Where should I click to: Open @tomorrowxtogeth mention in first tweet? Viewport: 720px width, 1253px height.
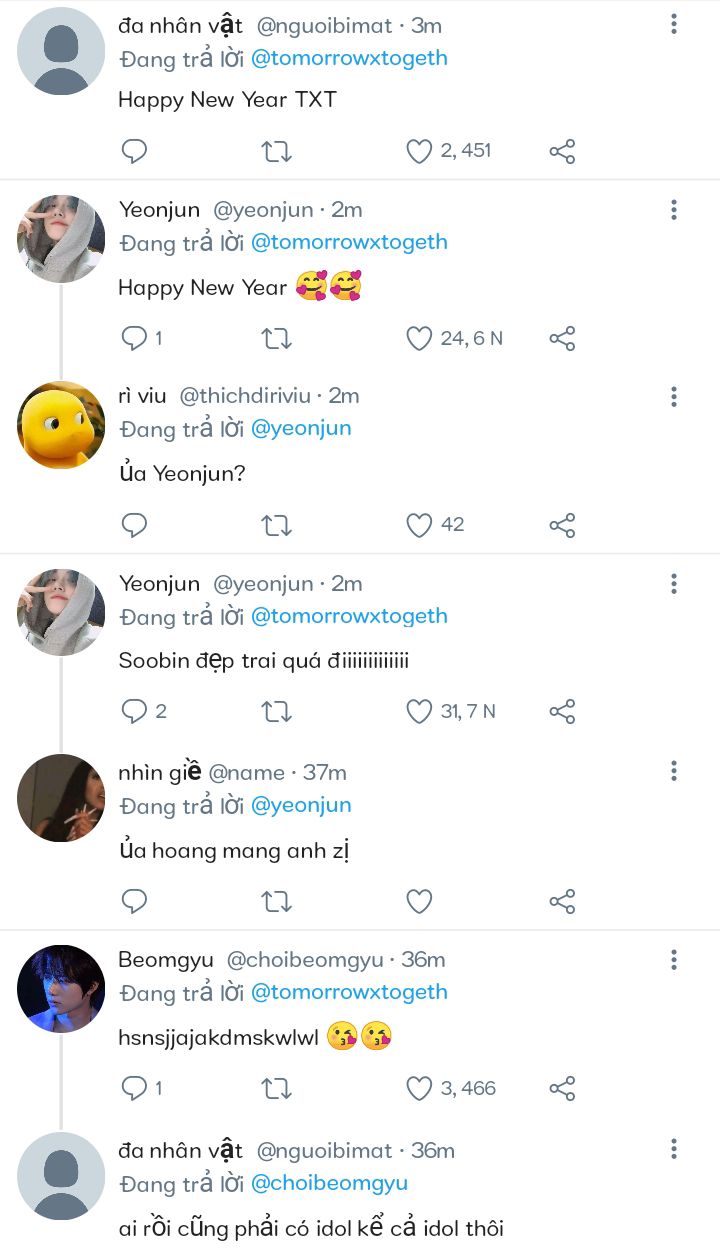pos(349,58)
